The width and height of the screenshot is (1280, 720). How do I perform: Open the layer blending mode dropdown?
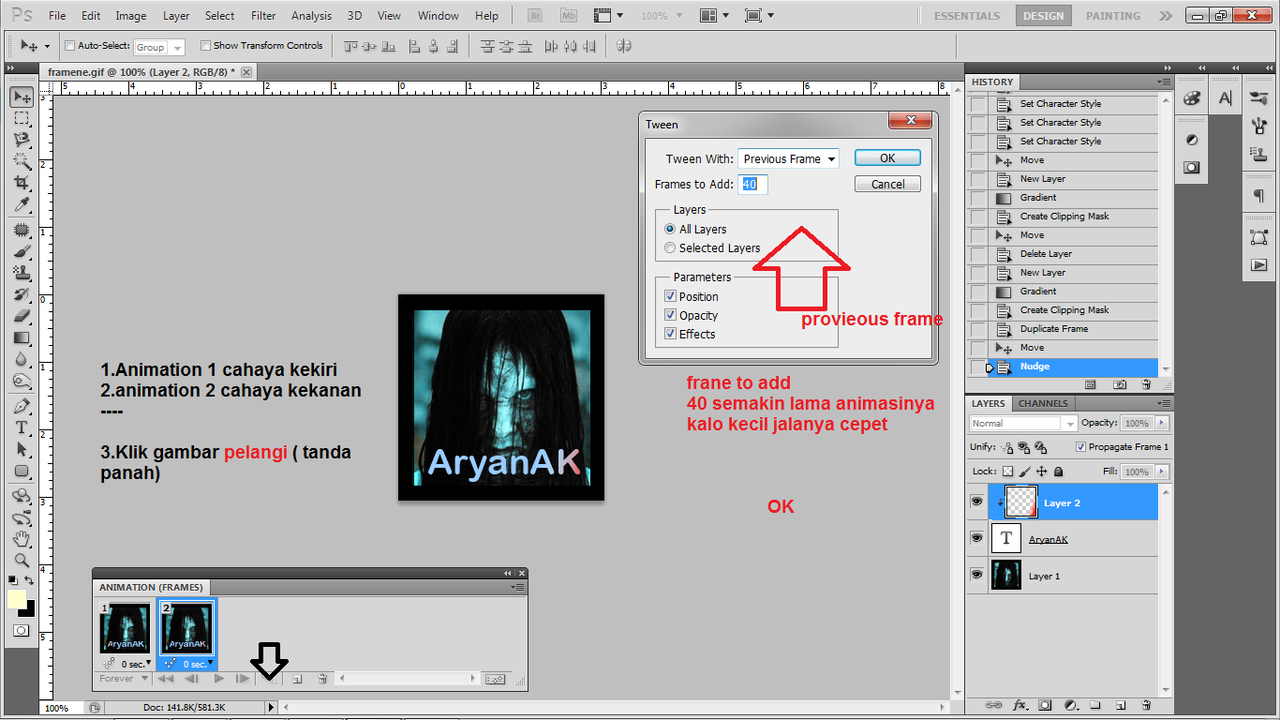[1021, 422]
